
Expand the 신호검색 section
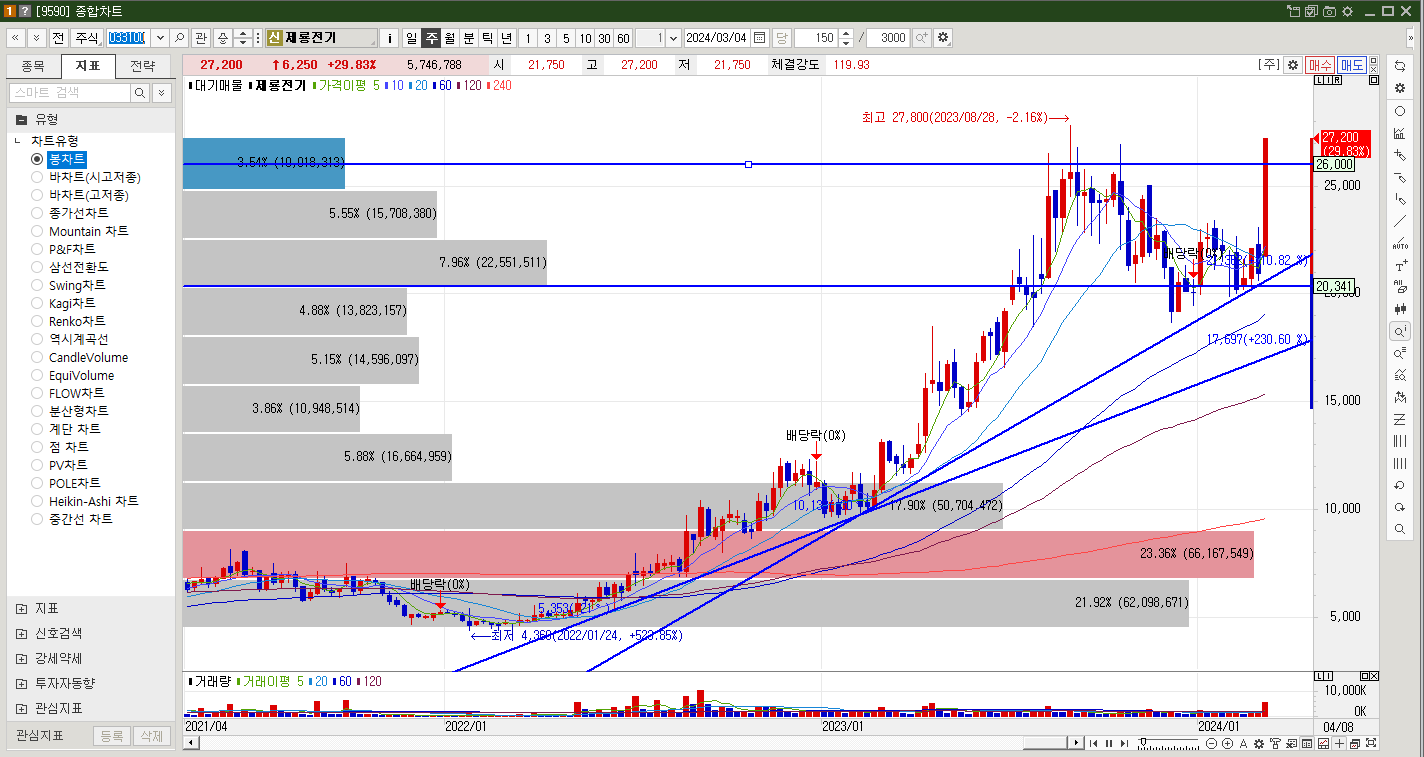coord(21,633)
